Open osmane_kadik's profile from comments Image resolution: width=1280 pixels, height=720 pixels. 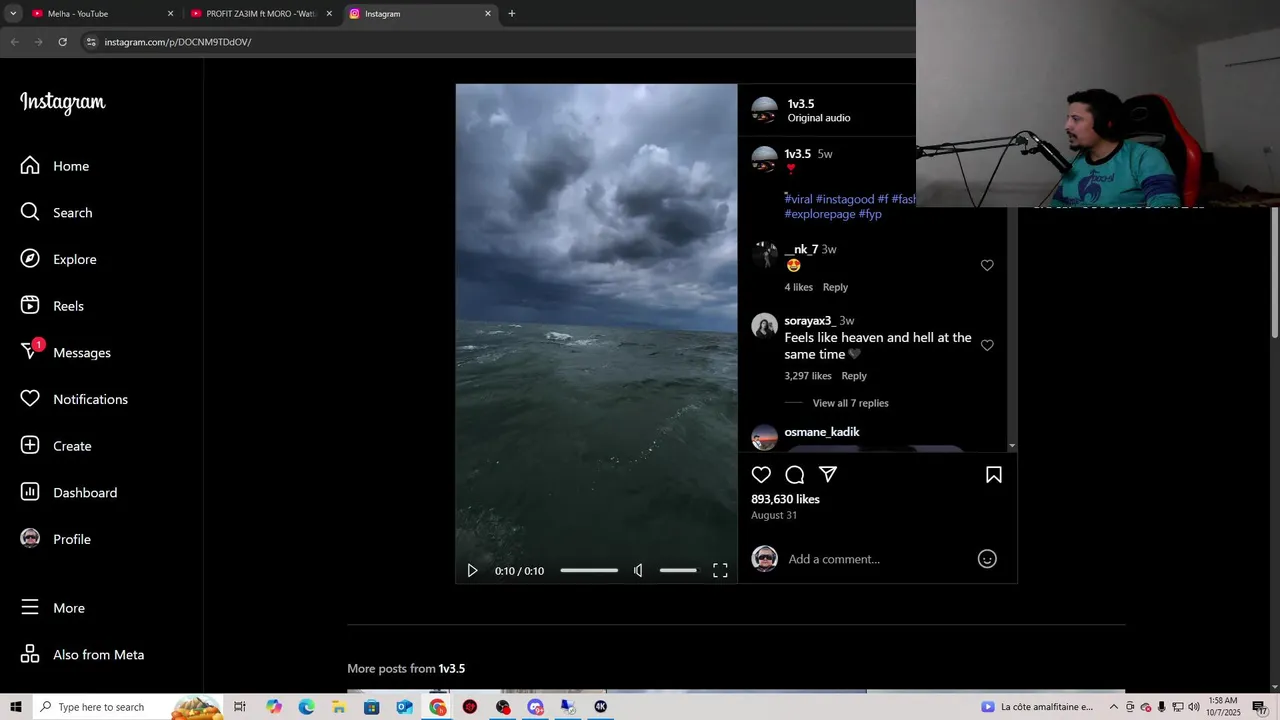(822, 432)
